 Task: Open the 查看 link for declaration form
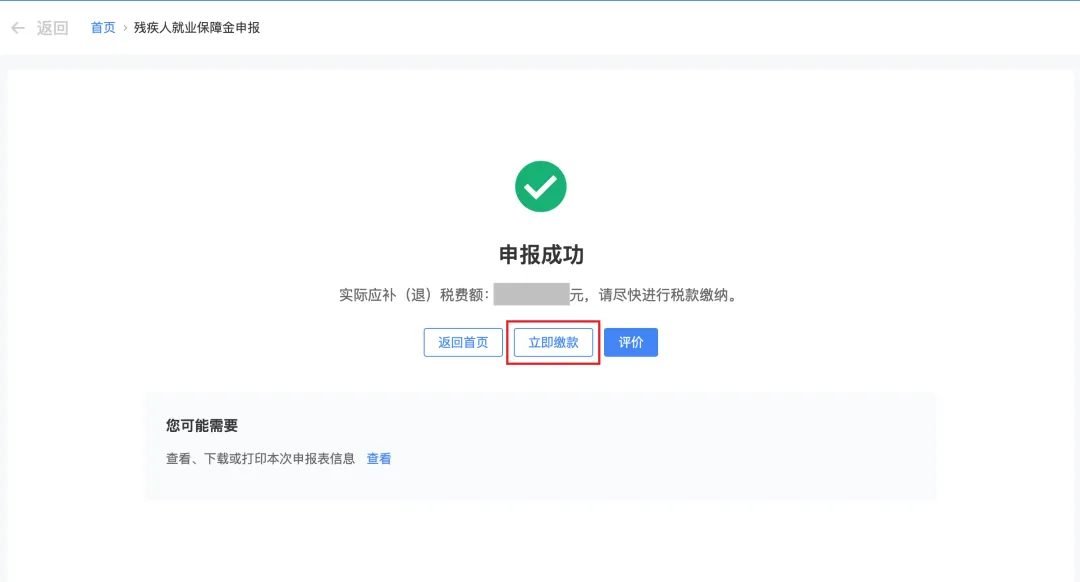click(x=379, y=459)
